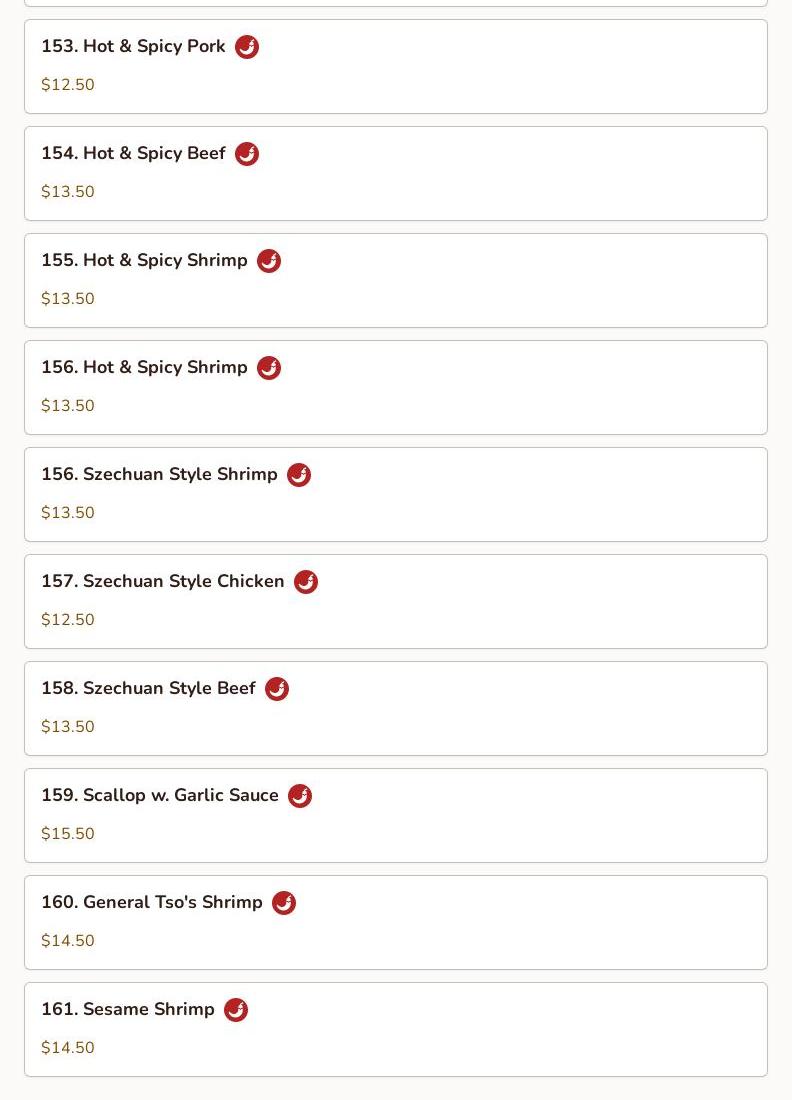Select the 160. General Tso's Shrimp title
The image size is (792, 1100).
(x=152, y=901)
